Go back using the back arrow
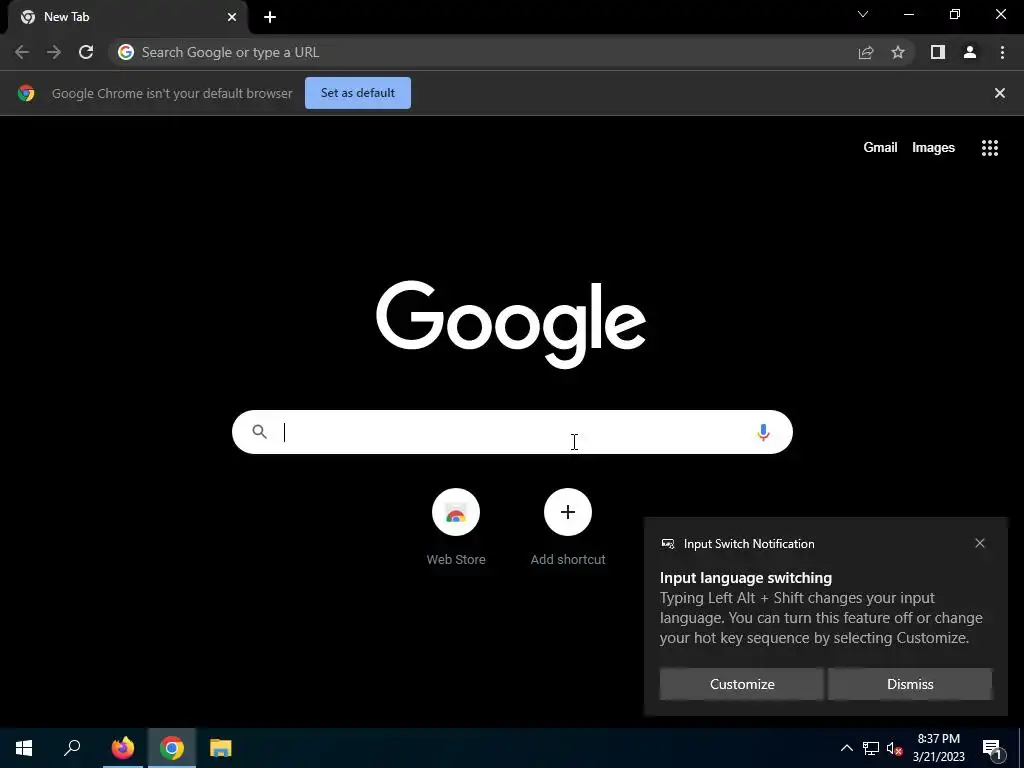Viewport: 1024px width, 768px height. (22, 52)
